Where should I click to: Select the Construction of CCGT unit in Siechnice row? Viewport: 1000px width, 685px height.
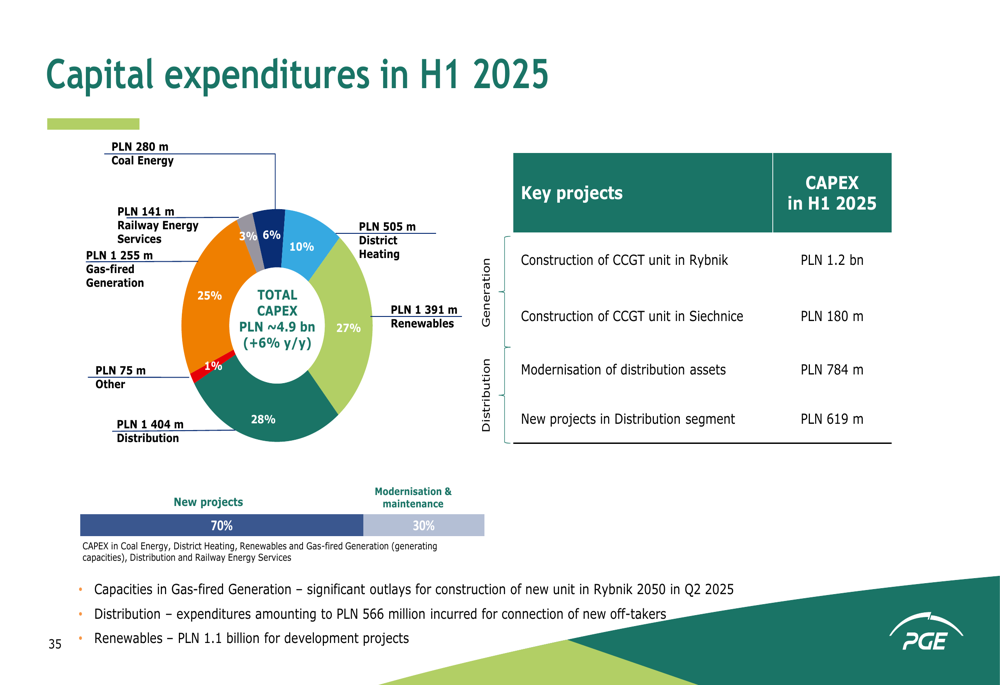(632, 316)
